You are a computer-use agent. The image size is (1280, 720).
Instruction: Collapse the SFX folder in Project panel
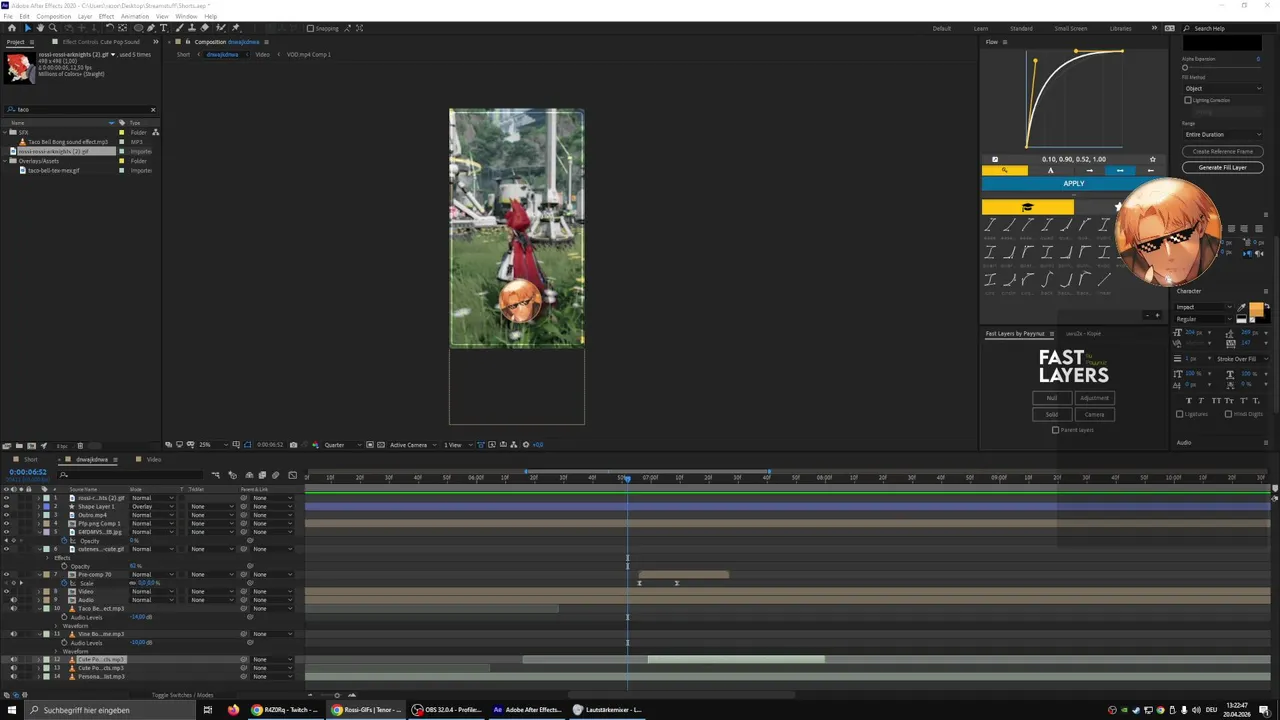click(6, 132)
